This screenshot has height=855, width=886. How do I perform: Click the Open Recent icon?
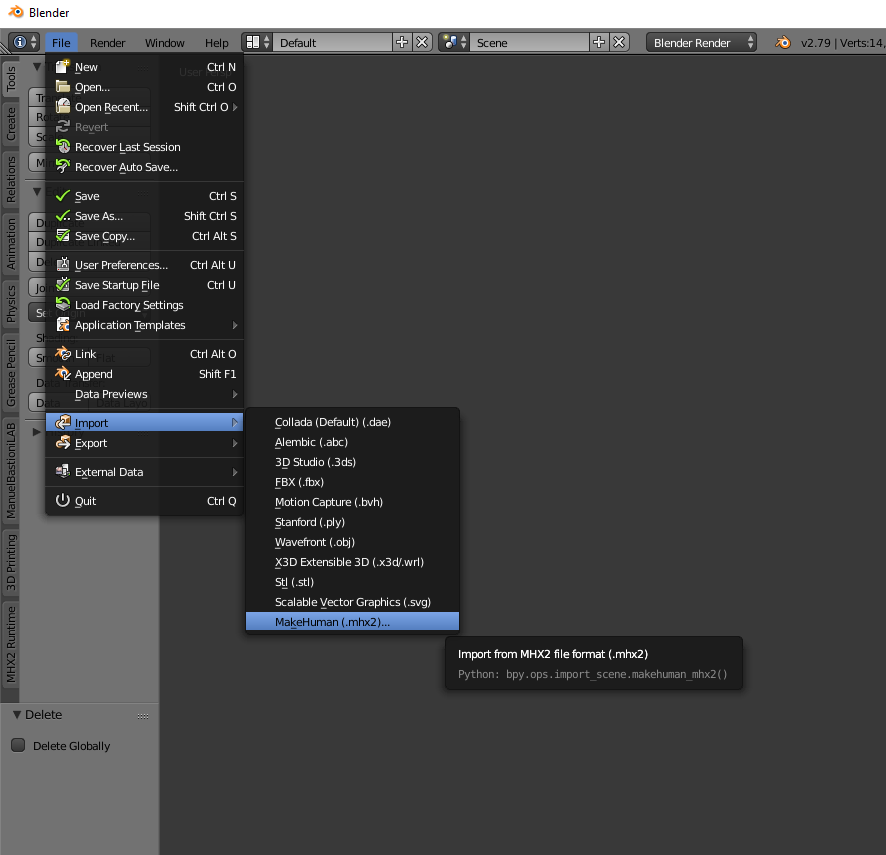tap(63, 106)
